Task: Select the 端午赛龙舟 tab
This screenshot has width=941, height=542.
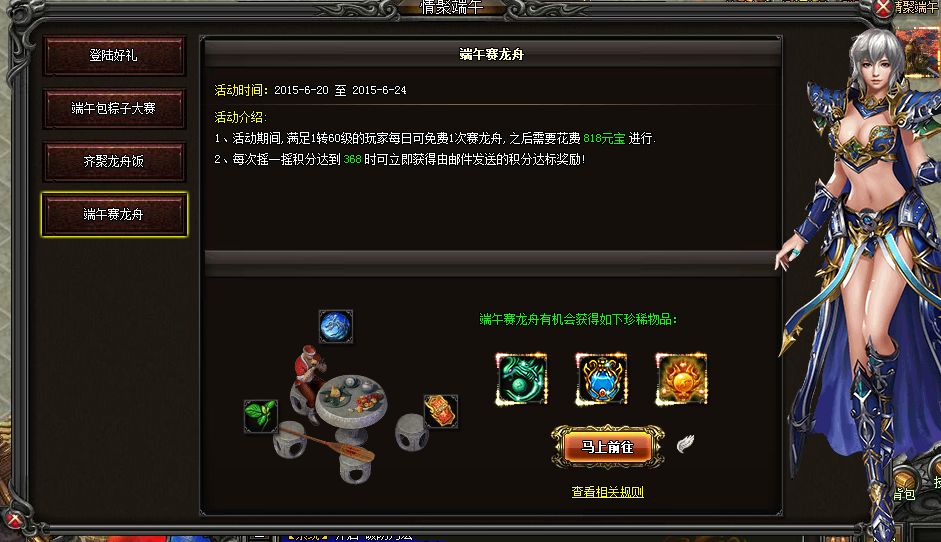Action: click(114, 214)
